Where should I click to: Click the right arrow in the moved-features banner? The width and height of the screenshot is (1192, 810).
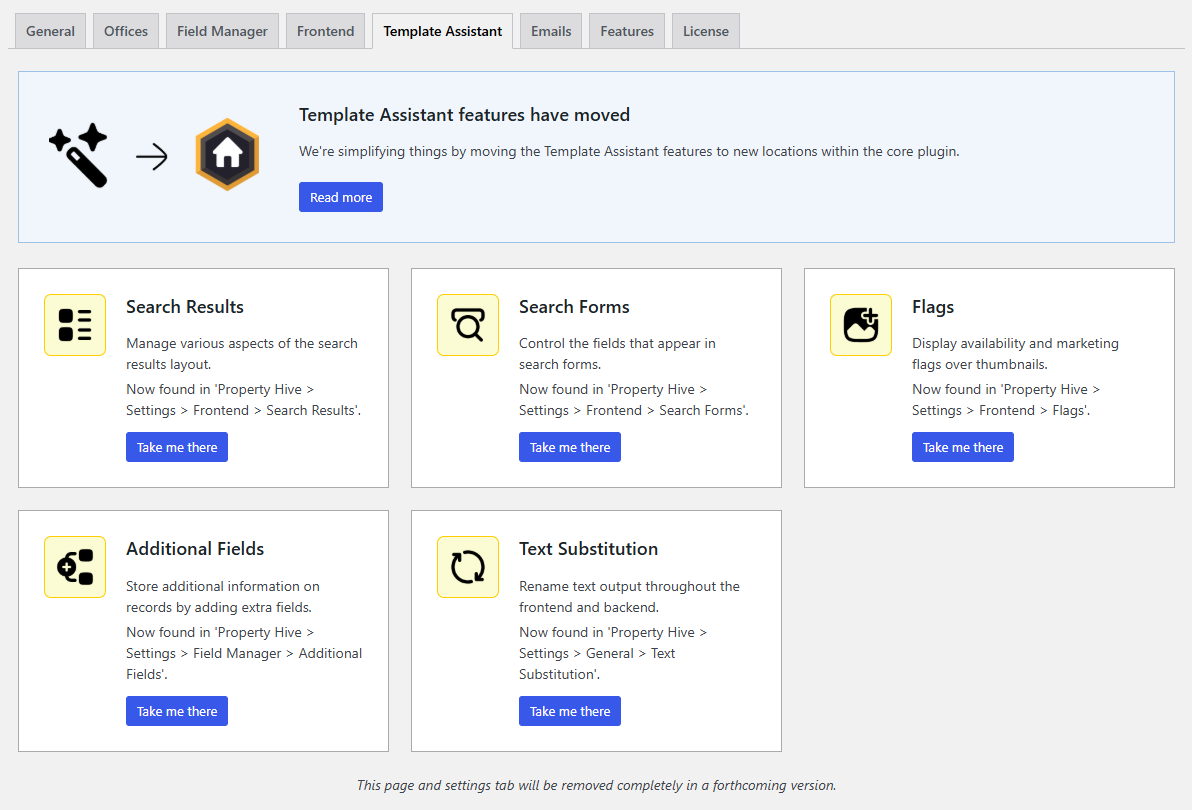153,156
